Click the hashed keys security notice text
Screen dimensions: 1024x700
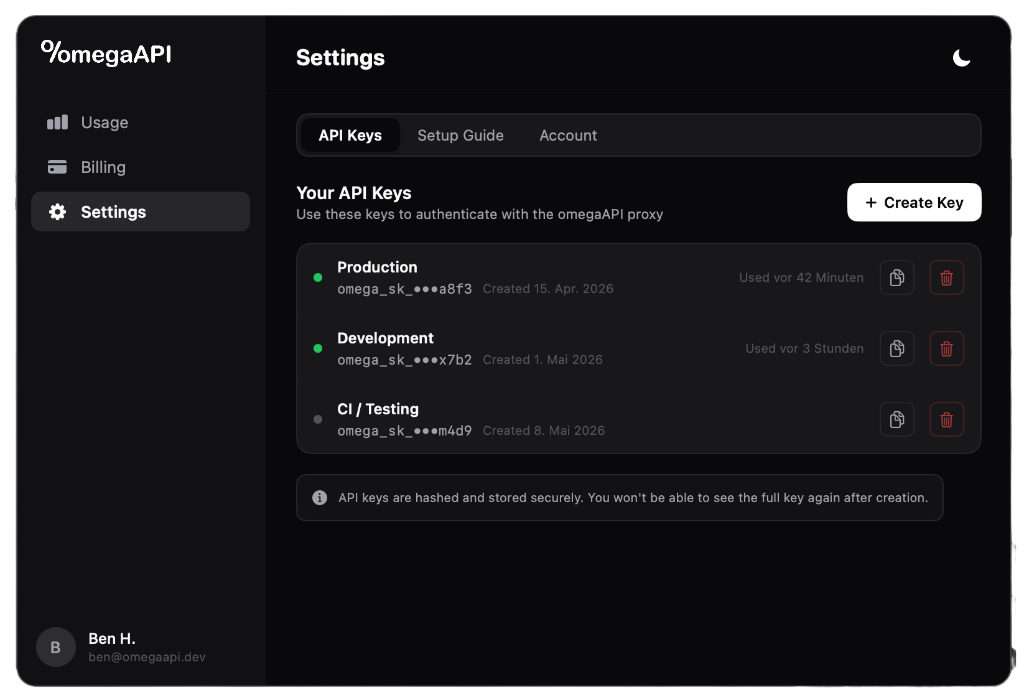point(633,498)
